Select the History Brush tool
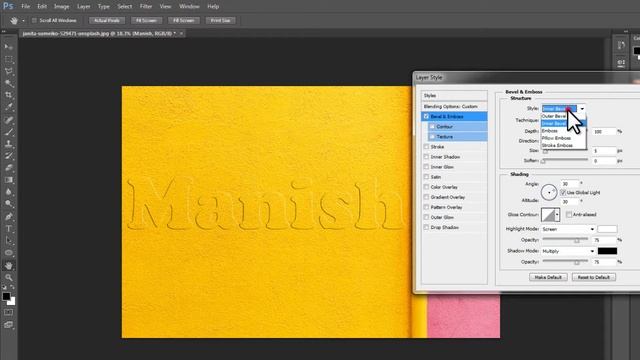The width and height of the screenshot is (640, 360). pos(9,156)
